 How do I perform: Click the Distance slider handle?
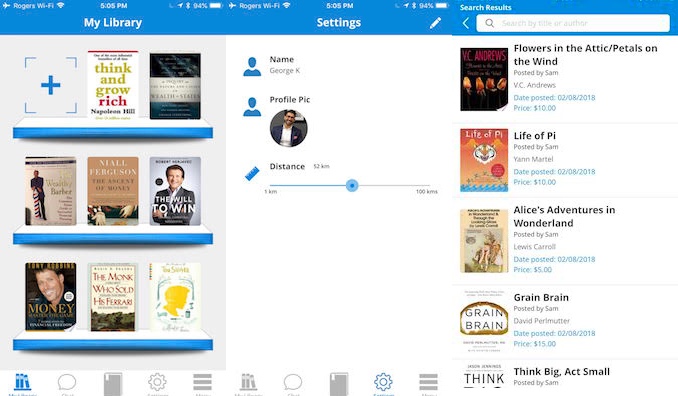[352, 185]
